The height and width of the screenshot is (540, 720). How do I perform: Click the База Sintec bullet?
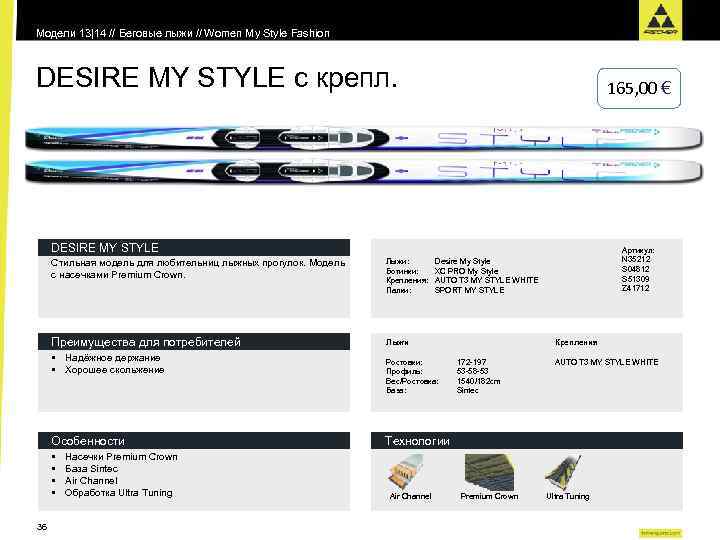coord(91,469)
